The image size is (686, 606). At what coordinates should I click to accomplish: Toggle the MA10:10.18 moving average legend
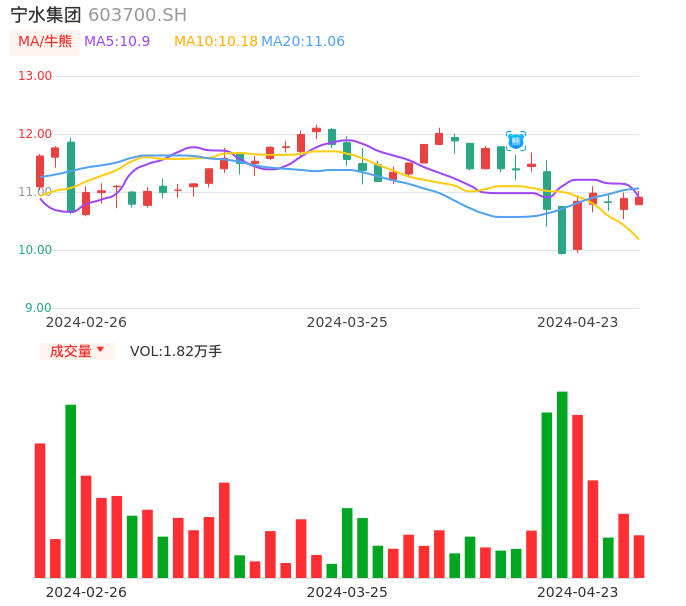click(216, 42)
